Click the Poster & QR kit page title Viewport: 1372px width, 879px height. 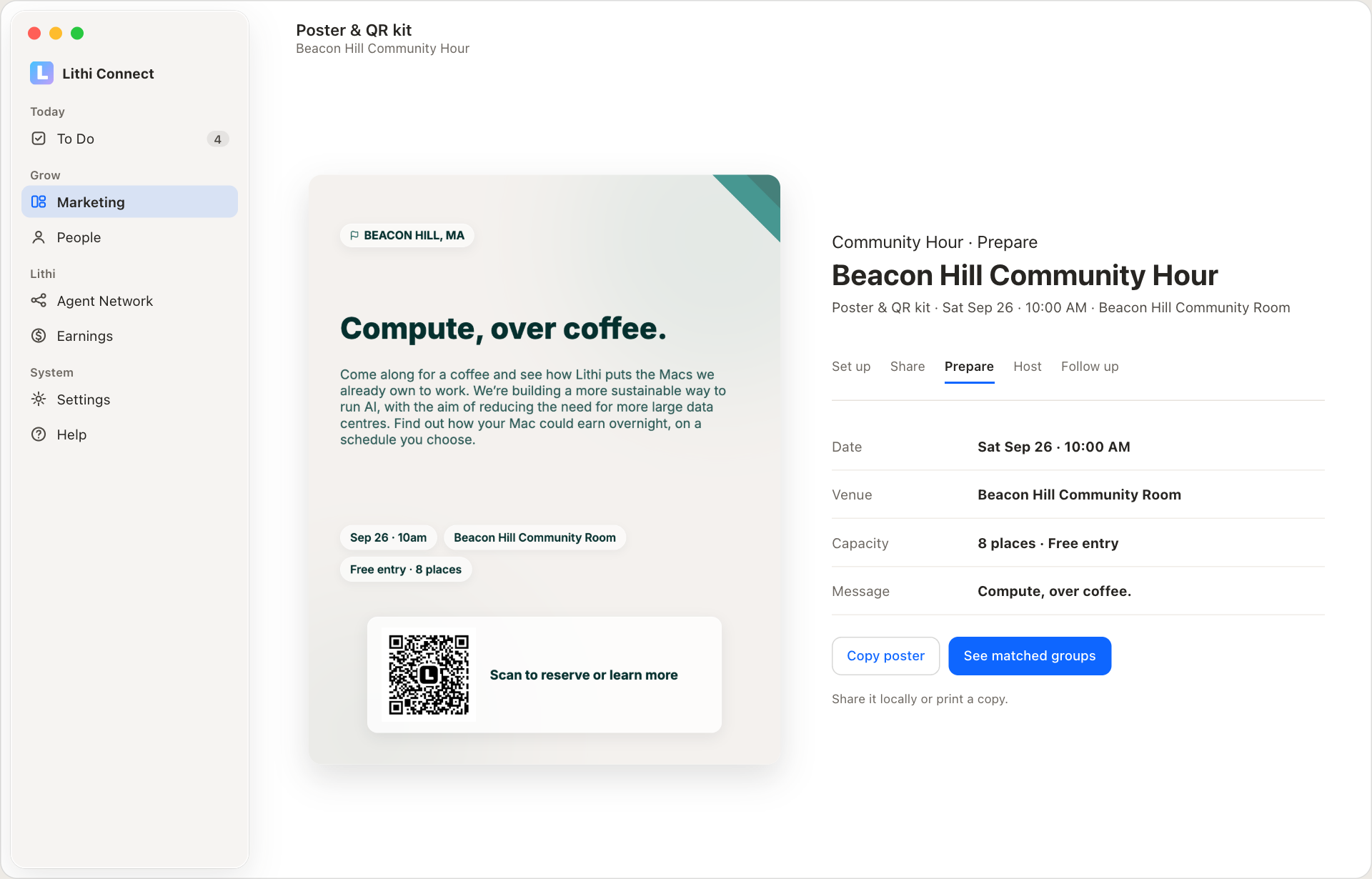pos(354,30)
